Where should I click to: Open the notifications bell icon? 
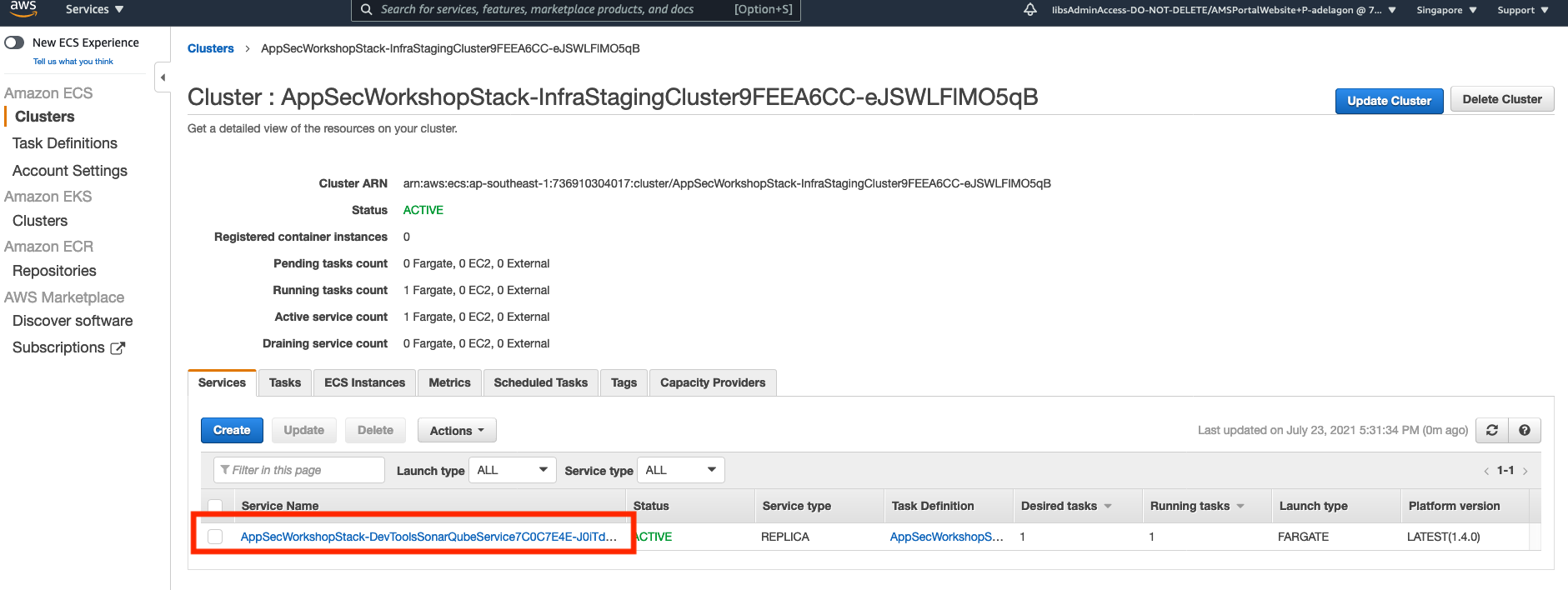pyautogui.click(x=1030, y=9)
